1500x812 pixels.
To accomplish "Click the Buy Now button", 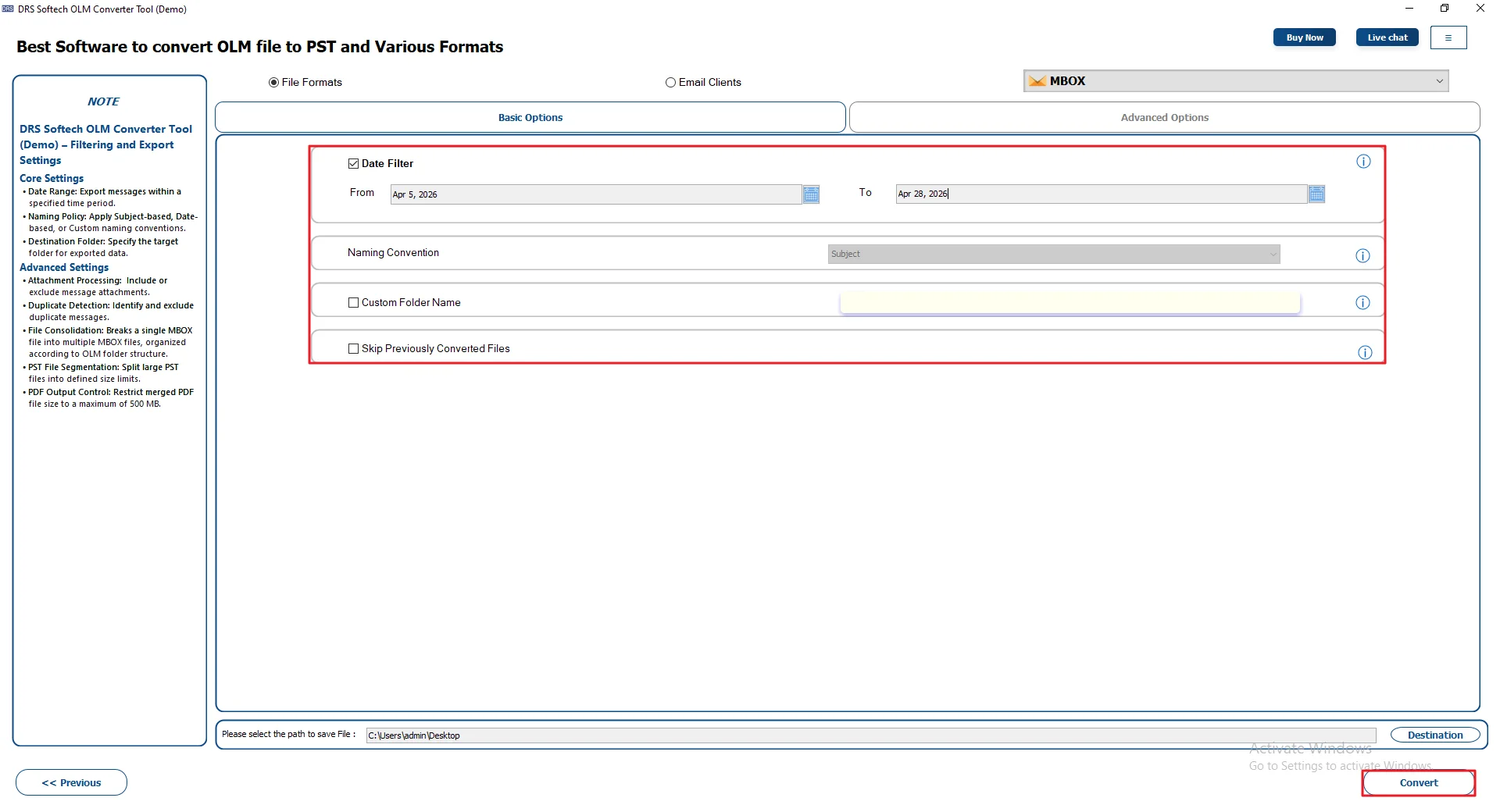I will pyautogui.click(x=1305, y=37).
